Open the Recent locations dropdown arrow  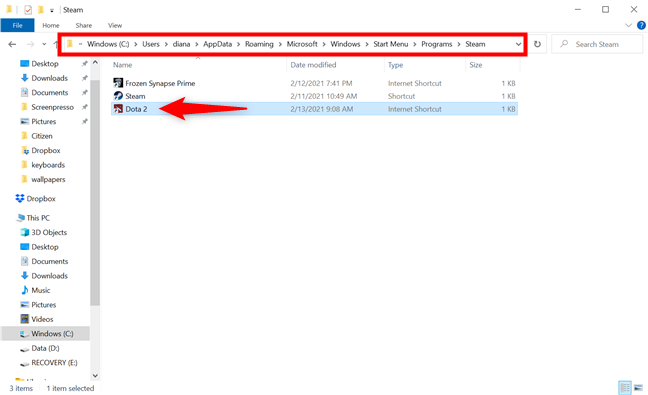tap(44, 44)
